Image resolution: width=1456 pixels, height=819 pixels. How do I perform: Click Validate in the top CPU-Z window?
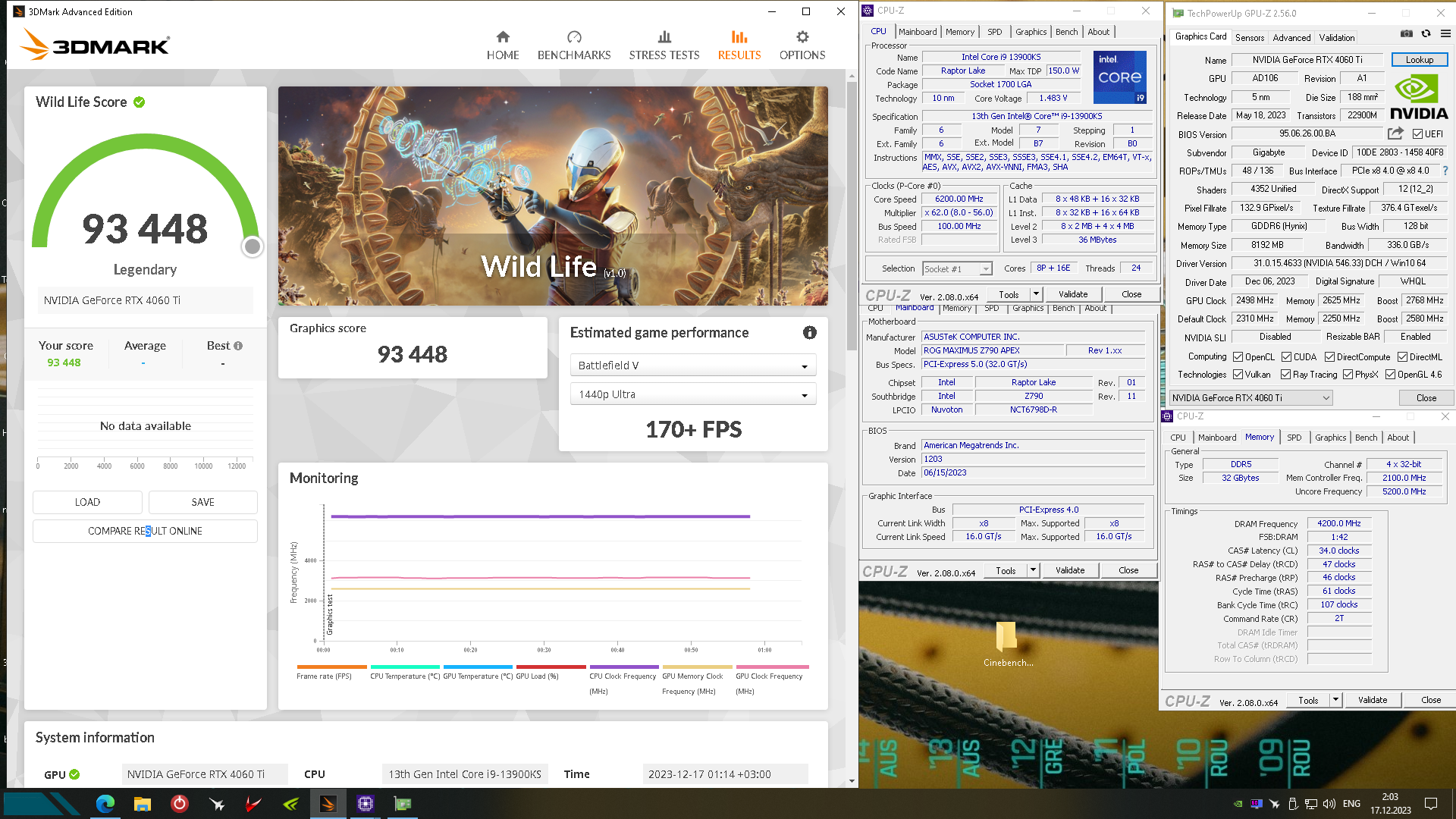pos(1073,294)
